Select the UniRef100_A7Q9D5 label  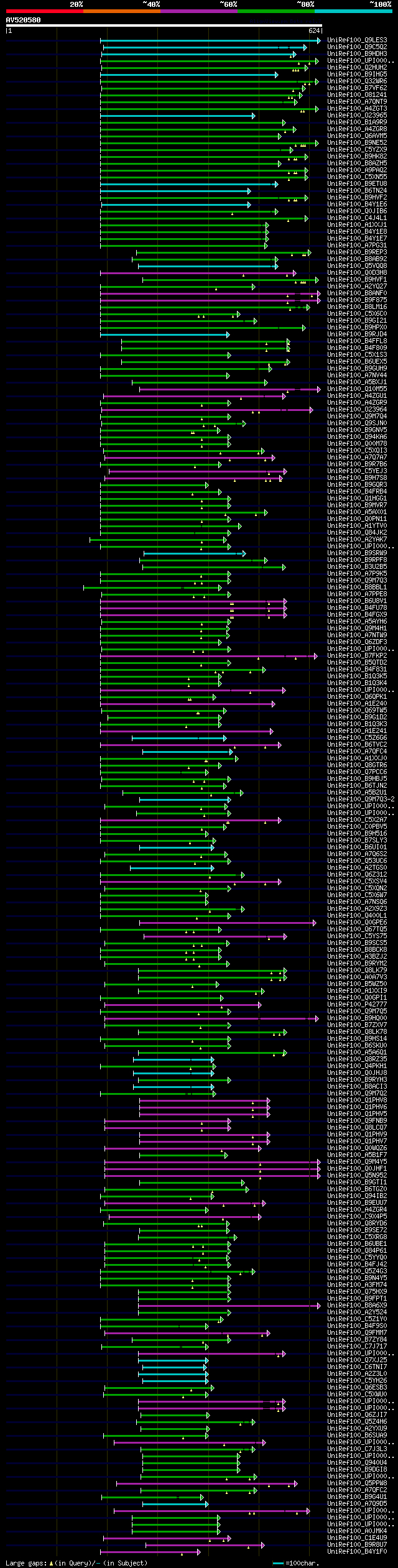coord(357,1504)
